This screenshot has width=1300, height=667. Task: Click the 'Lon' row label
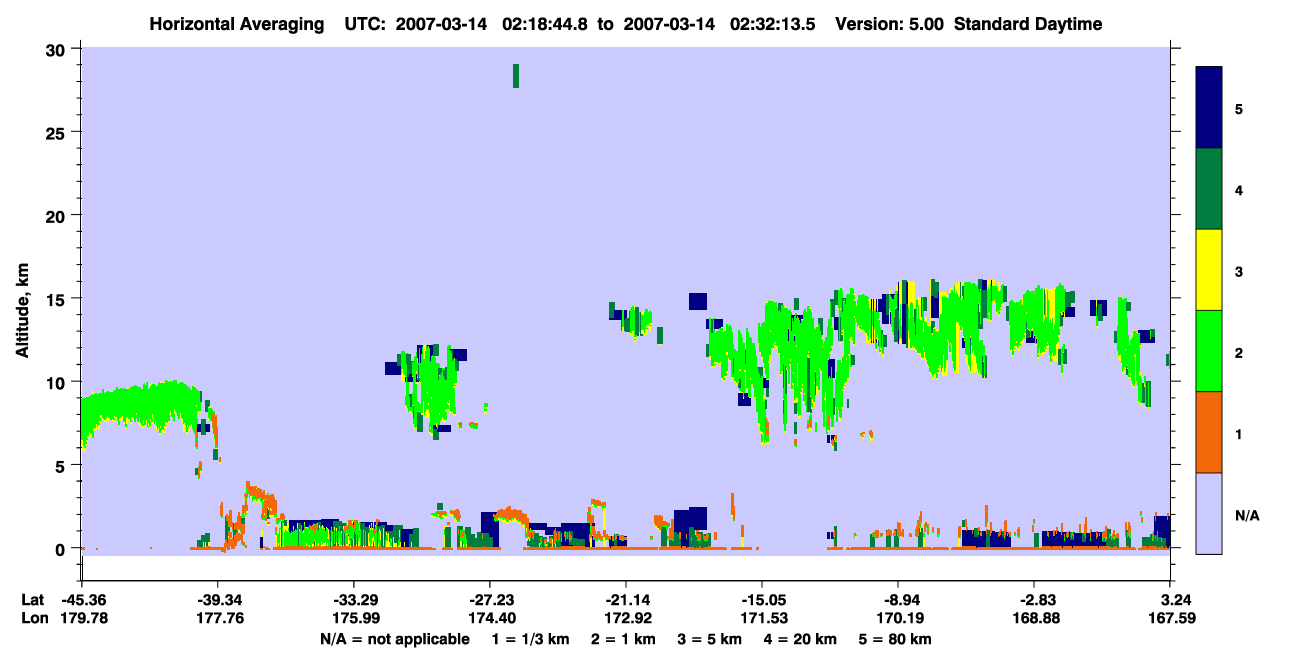[x=33, y=618]
